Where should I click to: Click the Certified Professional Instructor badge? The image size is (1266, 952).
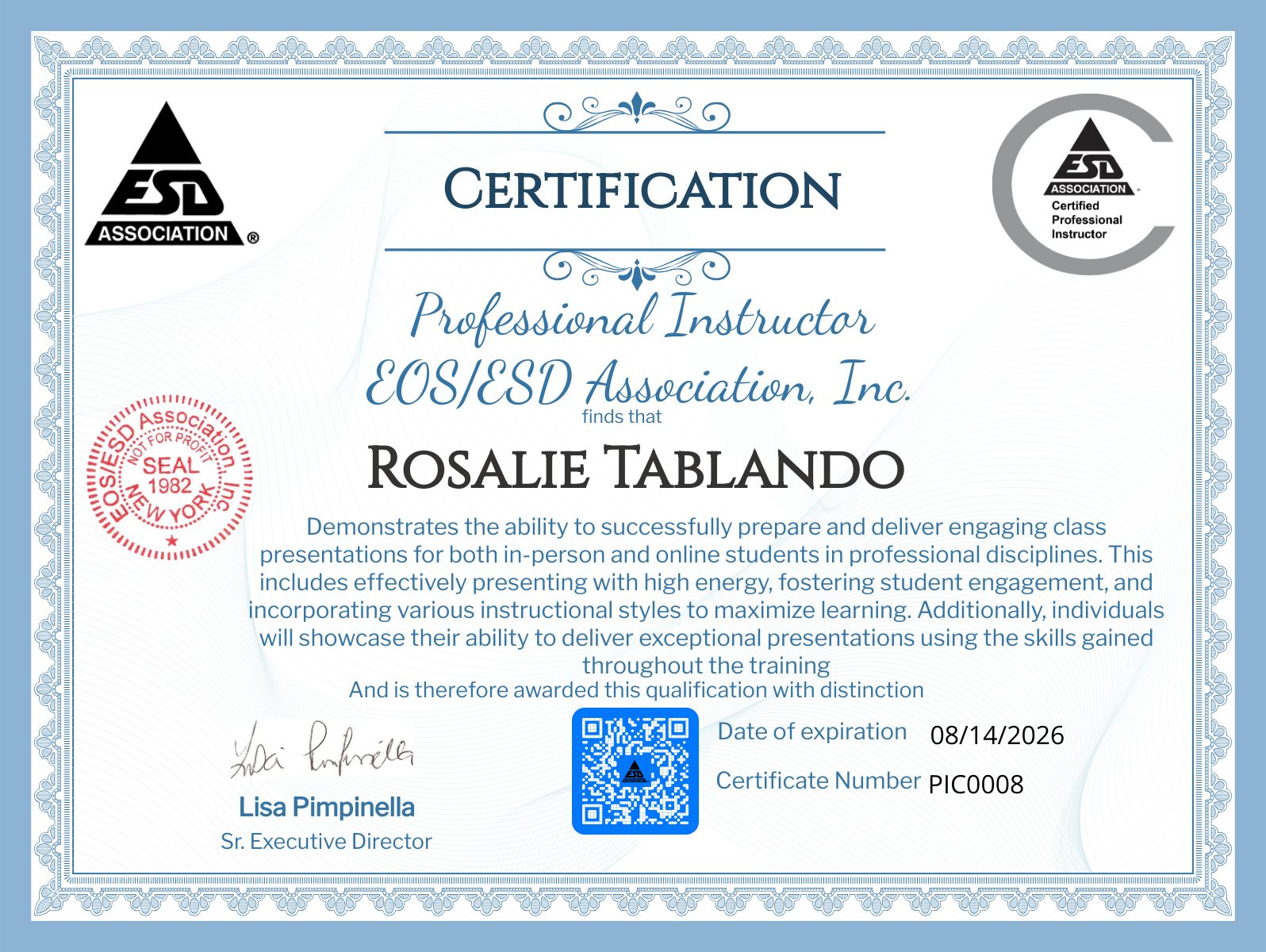click(x=1084, y=185)
